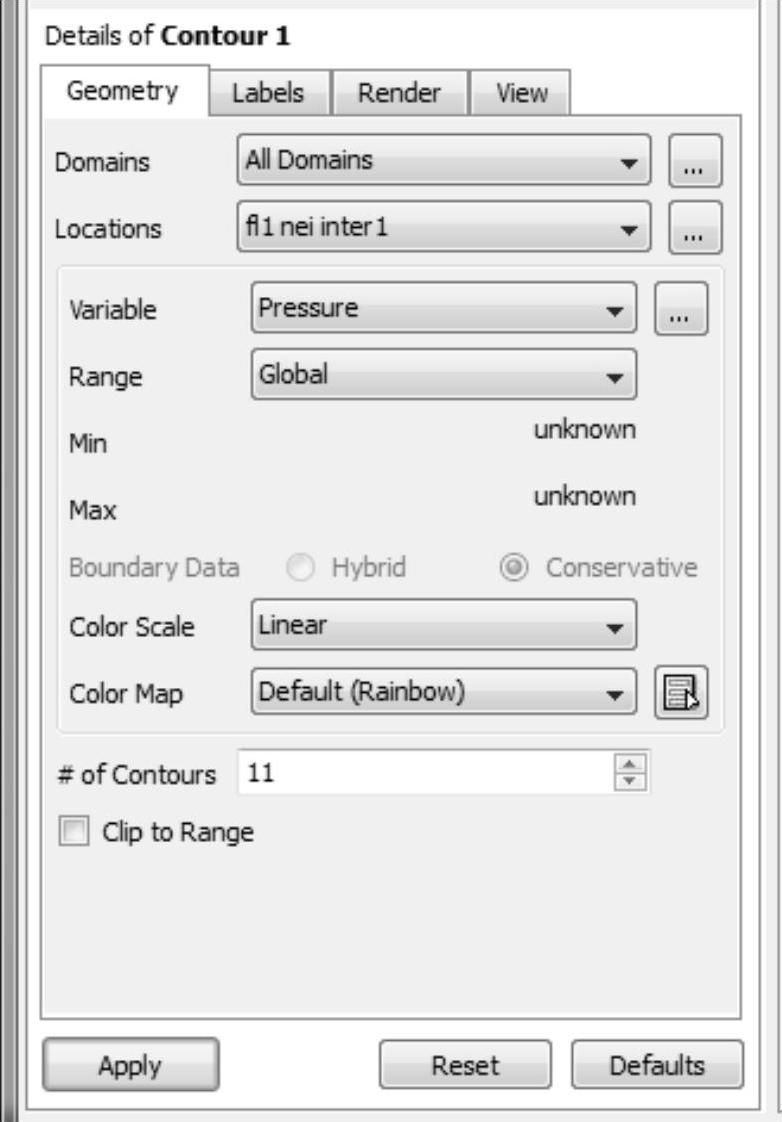Switch to the Labels tab
The width and height of the screenshot is (782, 1122).
(x=268, y=94)
